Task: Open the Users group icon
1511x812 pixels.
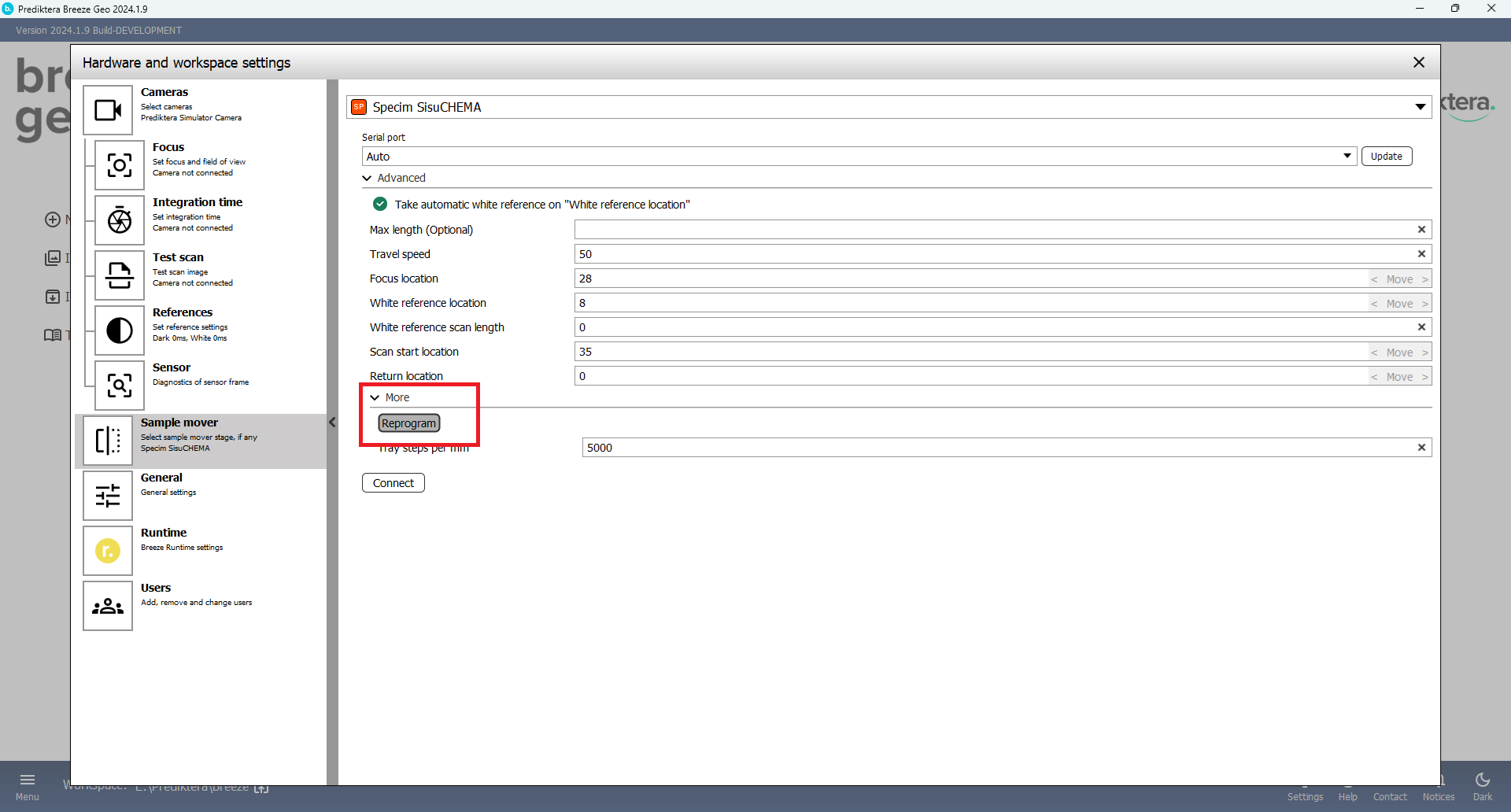Action: click(108, 606)
